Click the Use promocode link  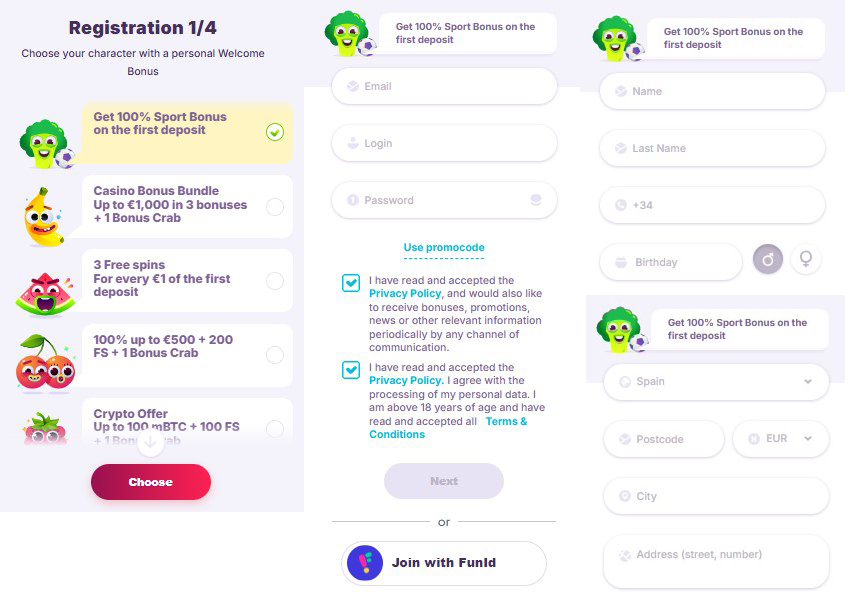point(444,248)
